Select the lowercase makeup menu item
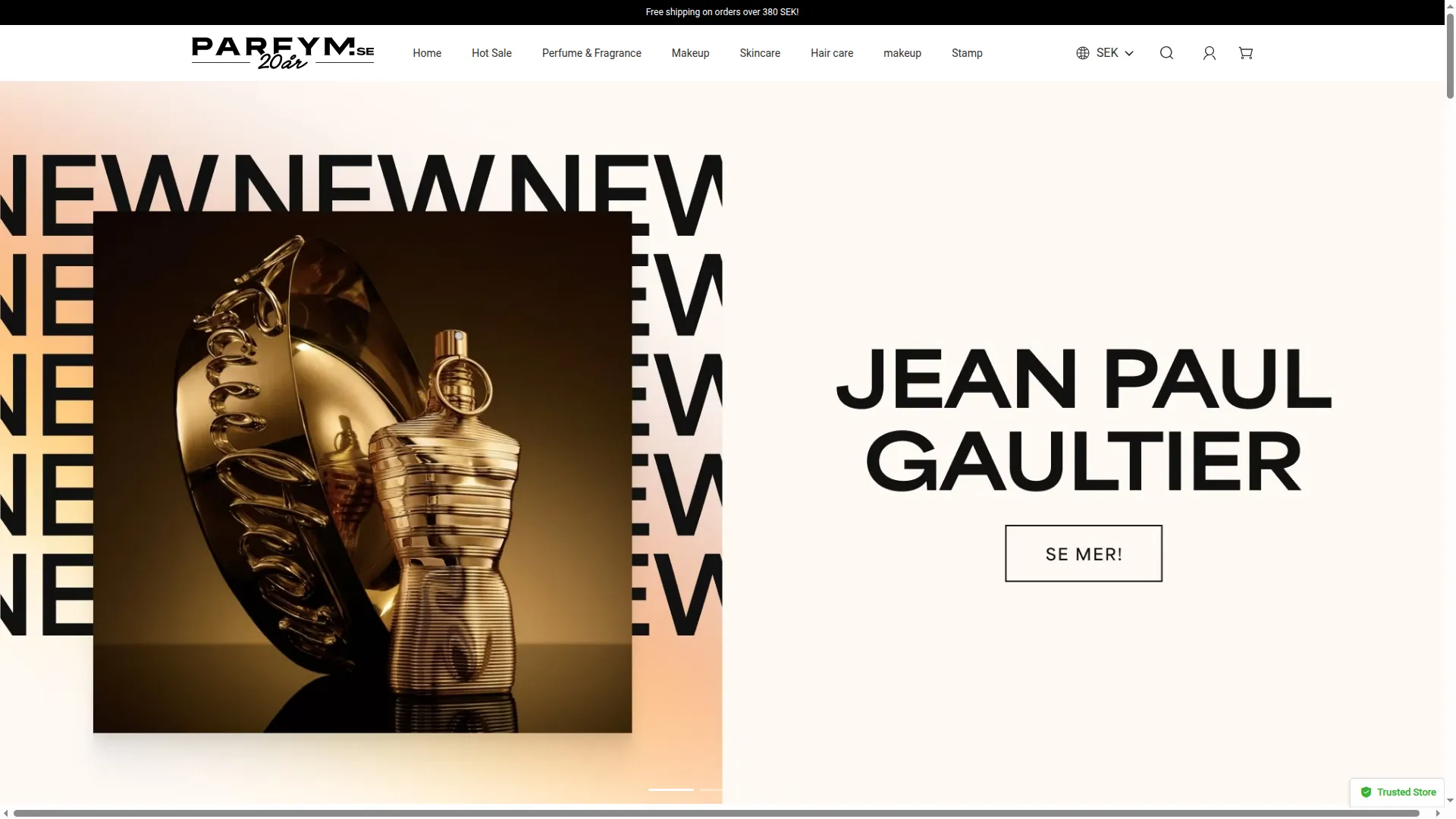 (x=902, y=53)
